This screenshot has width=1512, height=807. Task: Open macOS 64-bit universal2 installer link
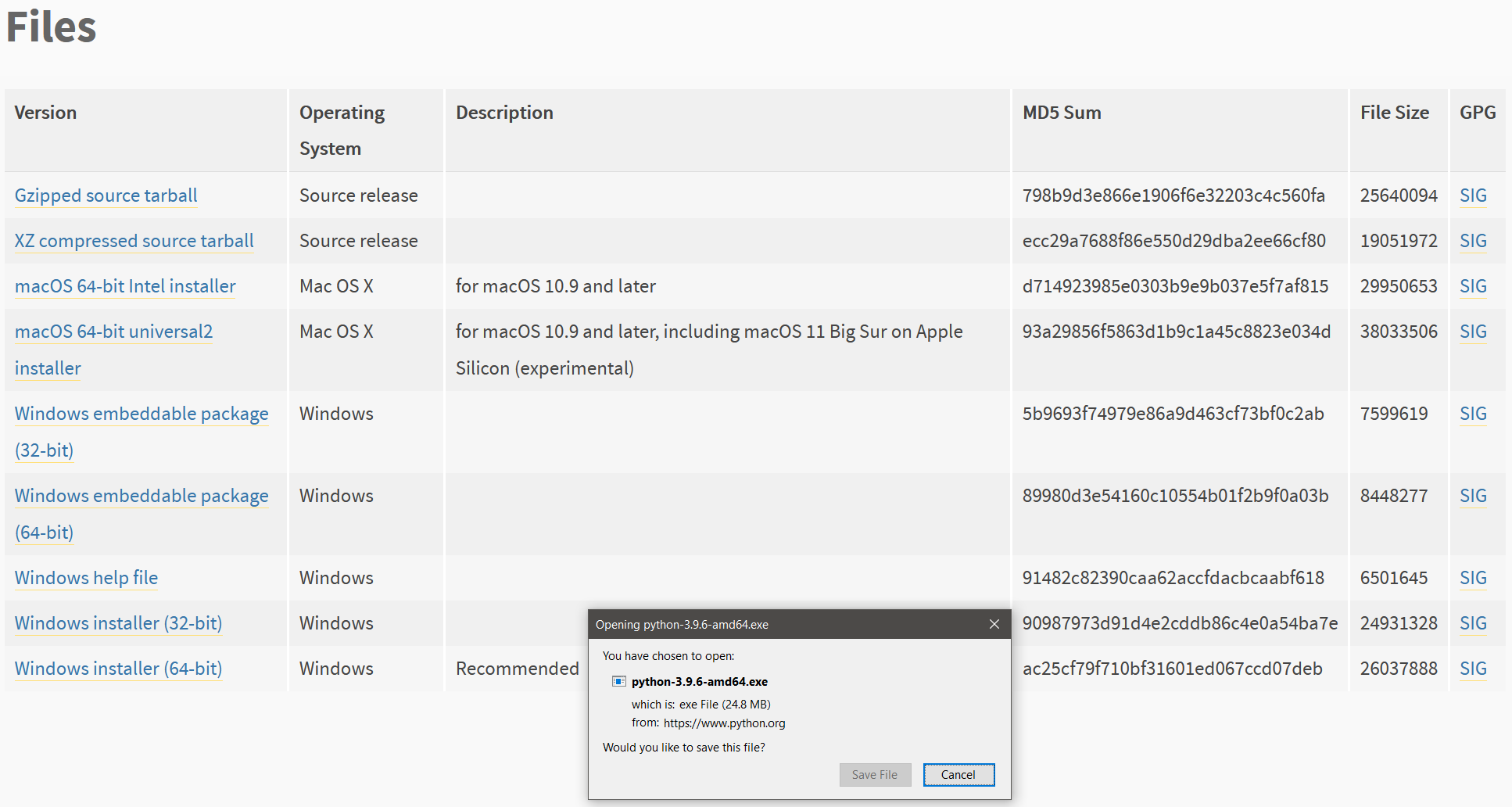(x=113, y=332)
